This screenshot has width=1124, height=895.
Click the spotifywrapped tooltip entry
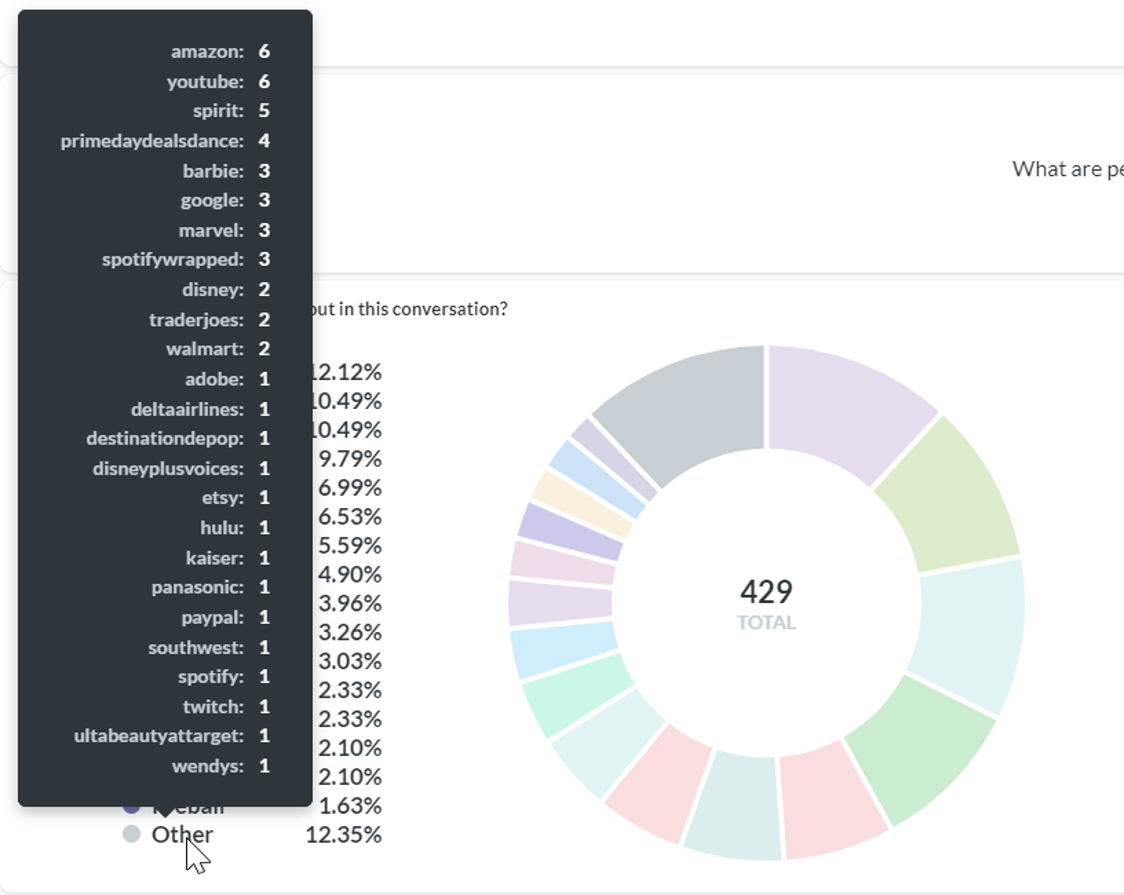[173, 260]
